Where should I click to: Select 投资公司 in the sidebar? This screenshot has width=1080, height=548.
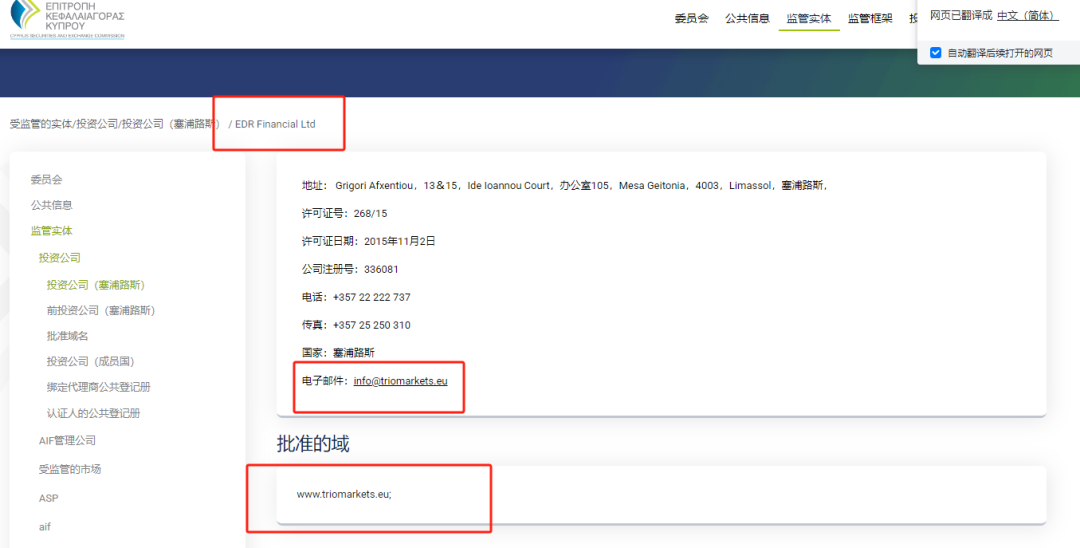(x=60, y=257)
